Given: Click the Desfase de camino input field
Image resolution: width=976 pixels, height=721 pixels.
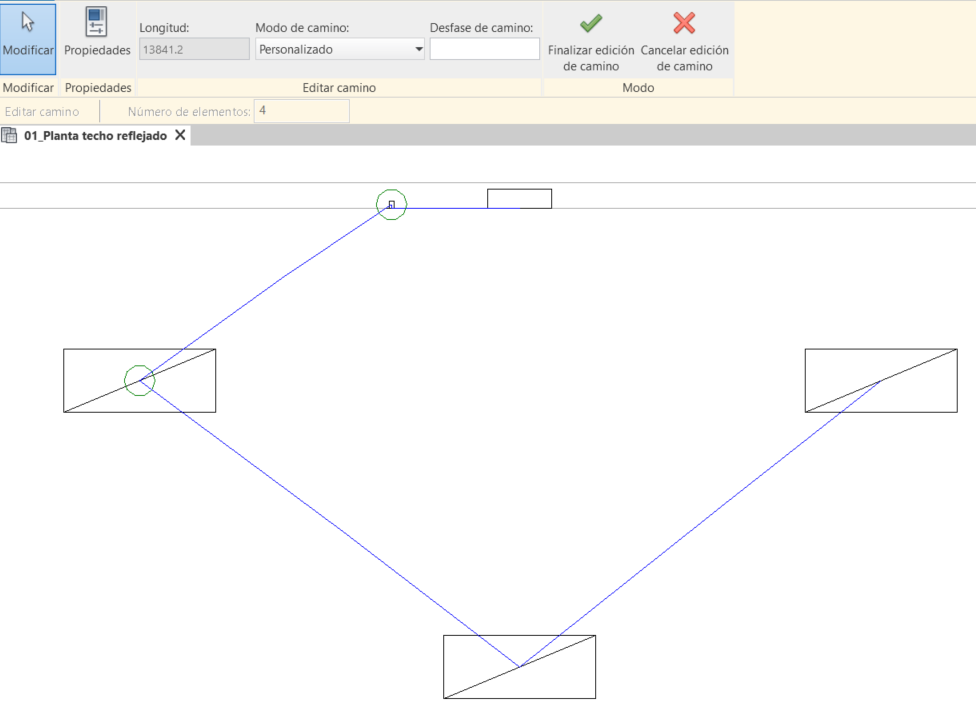Looking at the screenshot, I should pos(484,49).
